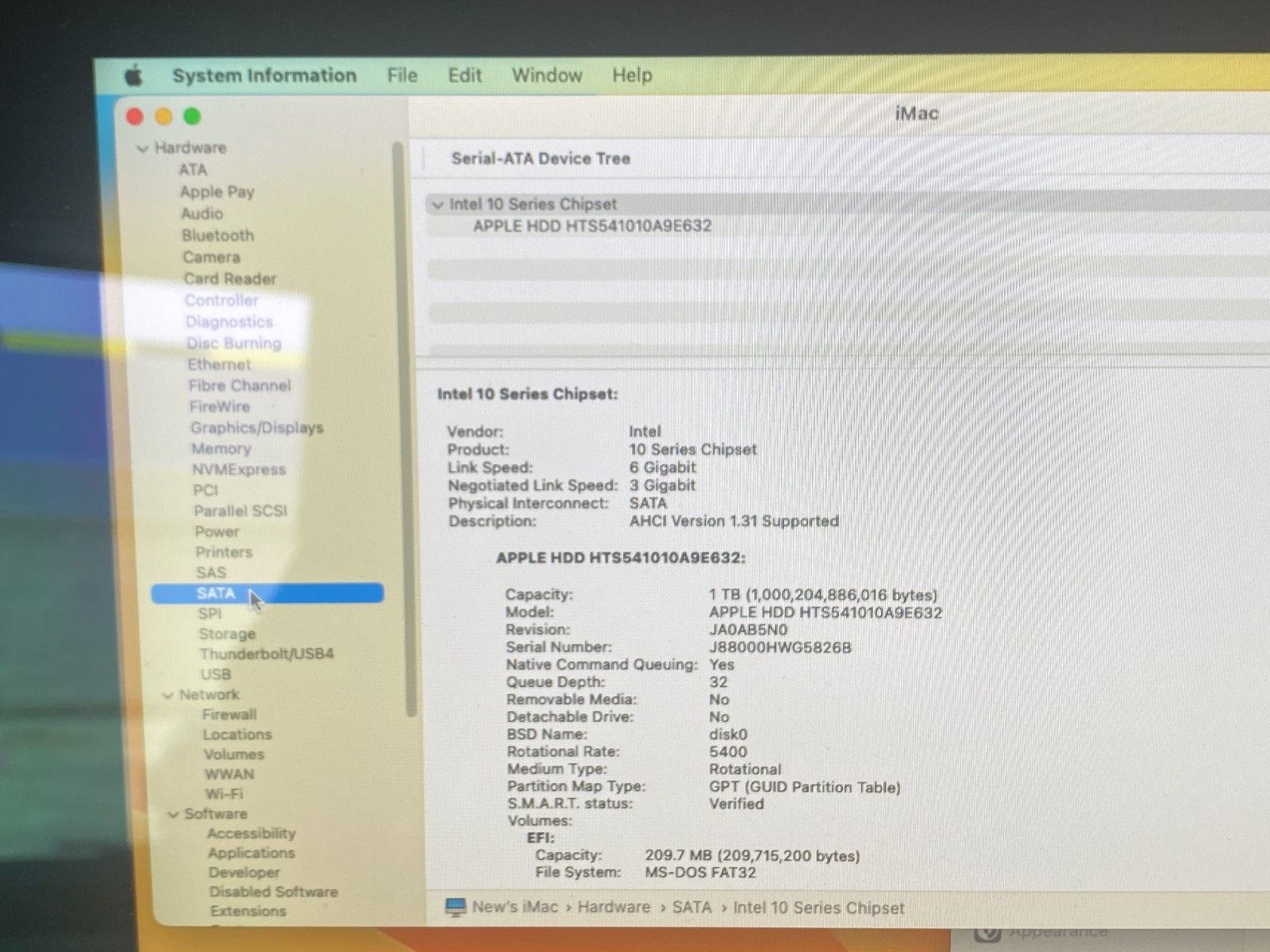
Task: Select Diagnostics in the sidebar
Action: click(x=229, y=321)
